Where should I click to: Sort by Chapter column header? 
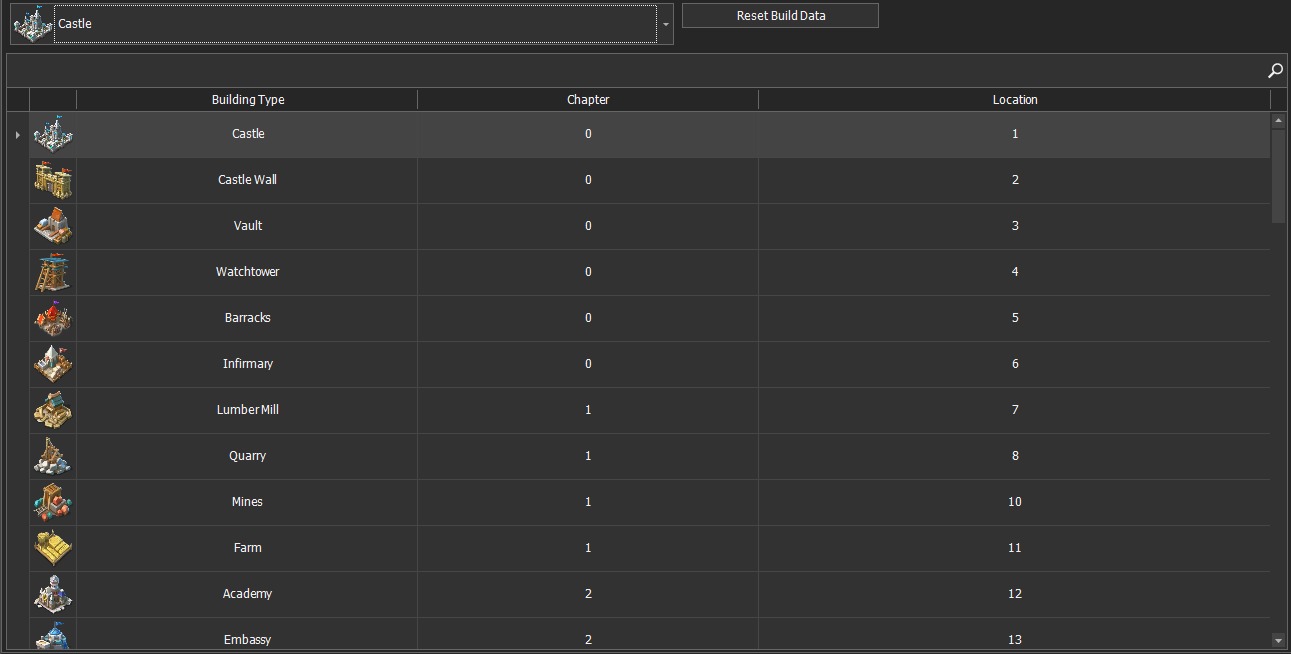pyautogui.click(x=588, y=100)
